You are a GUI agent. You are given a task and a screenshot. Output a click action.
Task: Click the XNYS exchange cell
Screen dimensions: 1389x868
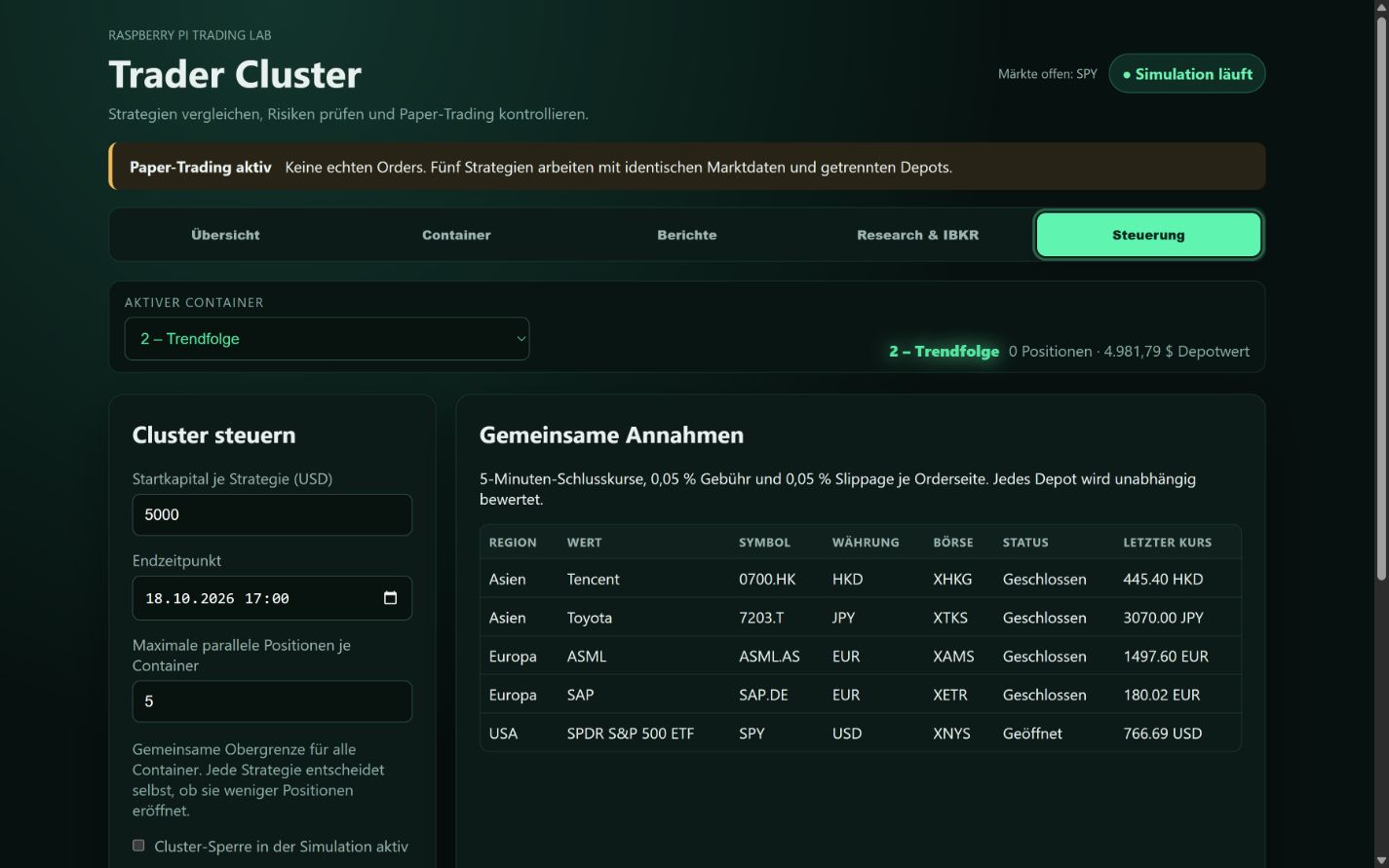pyautogui.click(x=951, y=734)
